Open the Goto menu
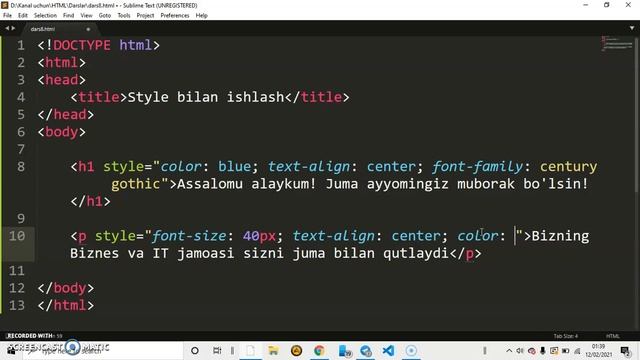Screen dimensions: 640x360 pos(105,16)
